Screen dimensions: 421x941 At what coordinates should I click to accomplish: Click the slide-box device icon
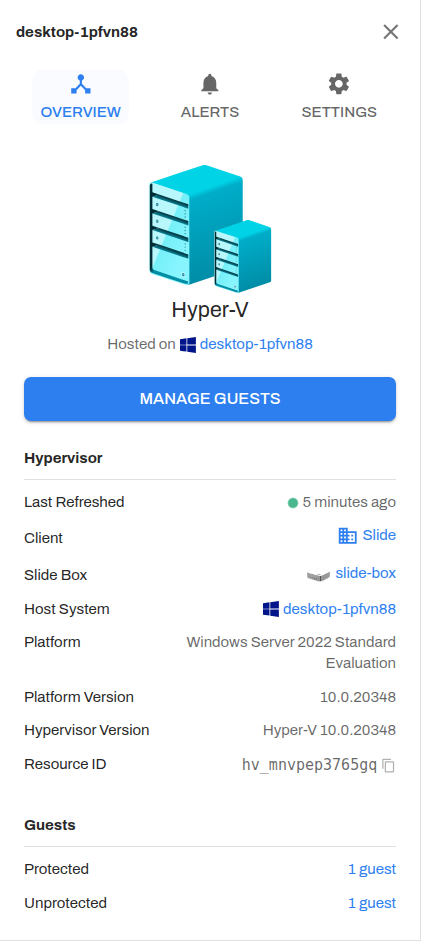tap(318, 576)
